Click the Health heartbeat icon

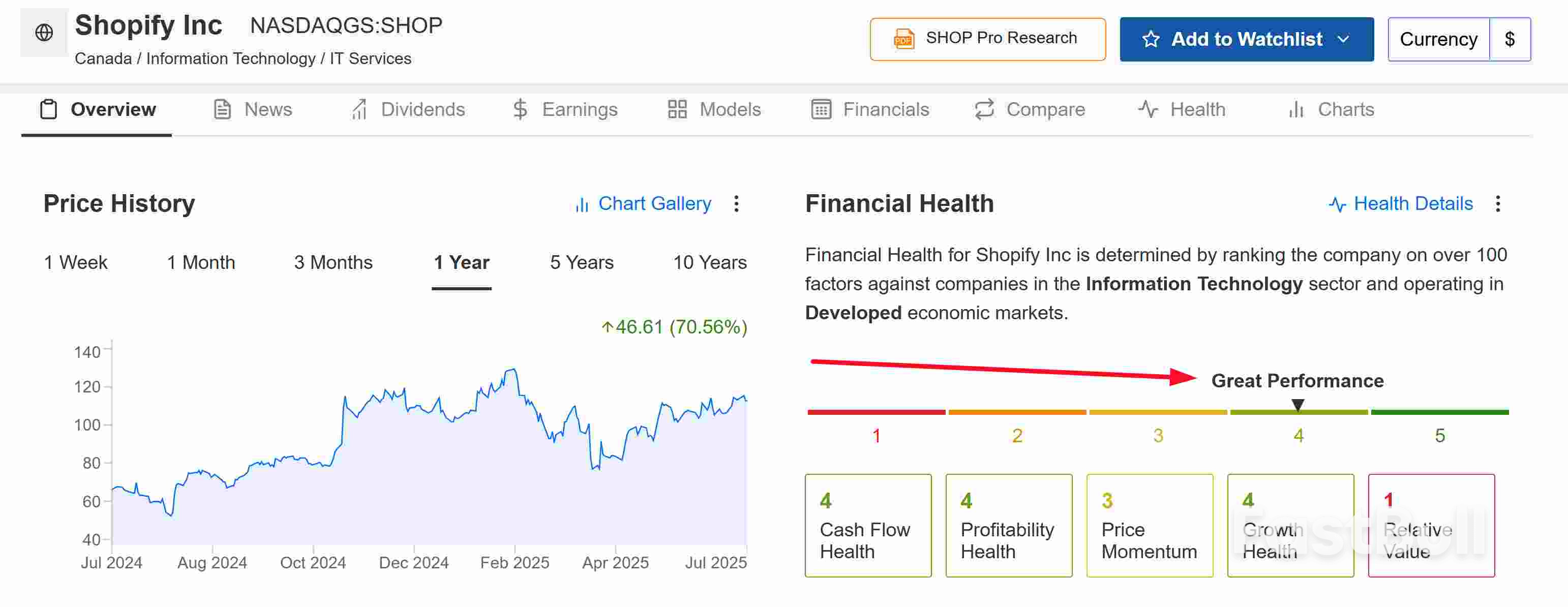(x=1147, y=109)
